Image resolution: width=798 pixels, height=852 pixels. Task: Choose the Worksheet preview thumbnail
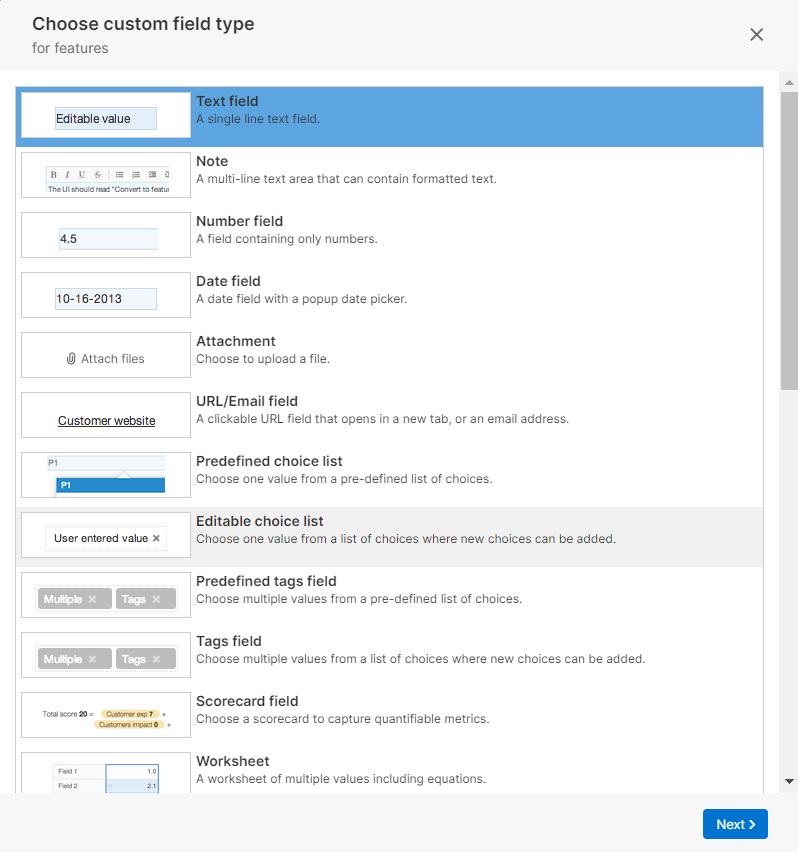[106, 775]
